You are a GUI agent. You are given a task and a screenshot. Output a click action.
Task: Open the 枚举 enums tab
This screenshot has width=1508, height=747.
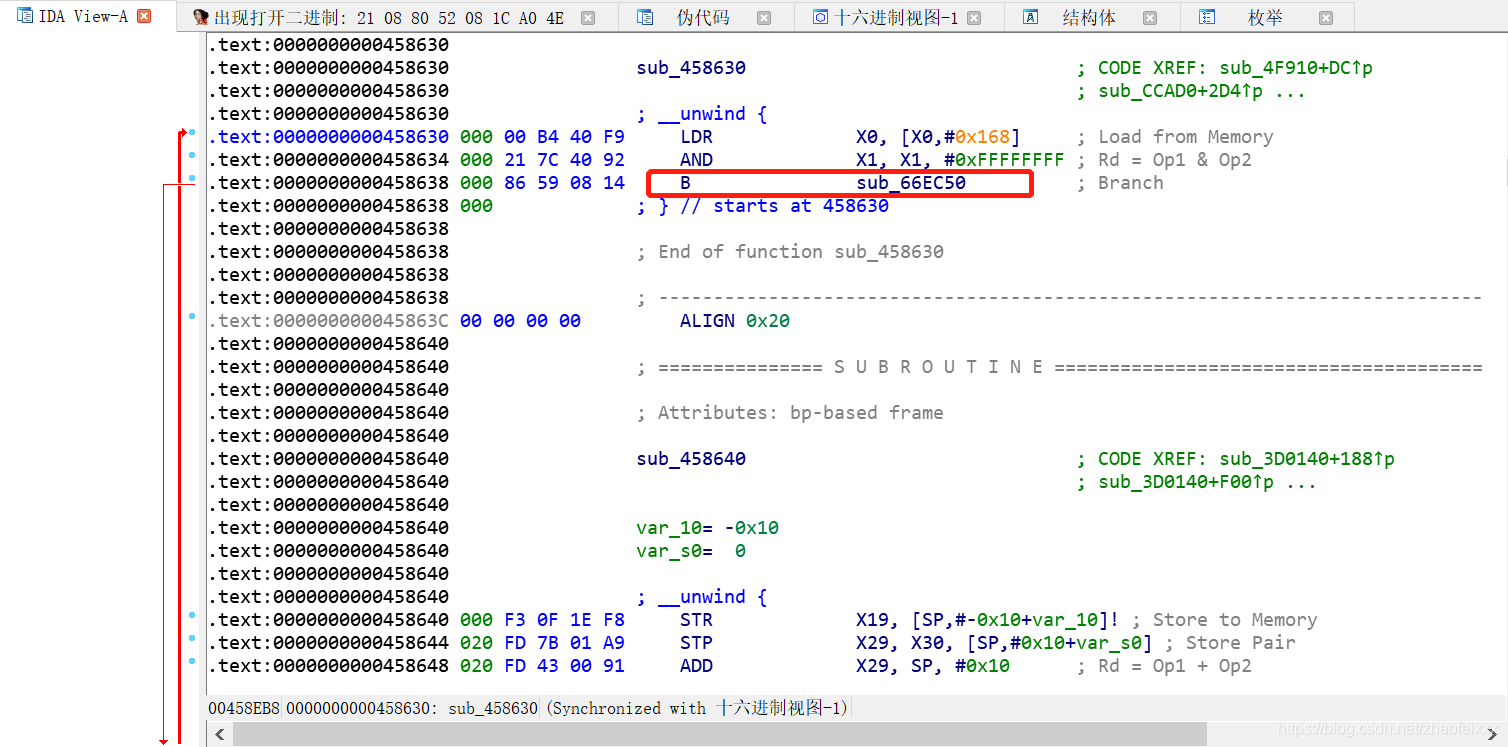[x=1265, y=18]
